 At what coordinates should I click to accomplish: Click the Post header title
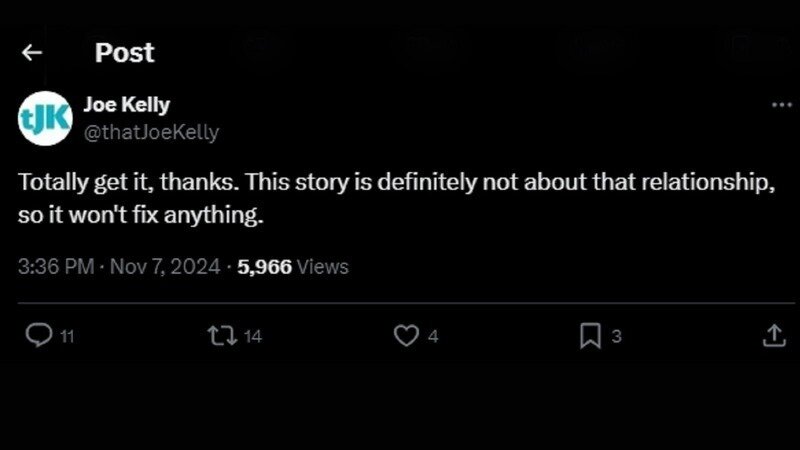[125, 52]
